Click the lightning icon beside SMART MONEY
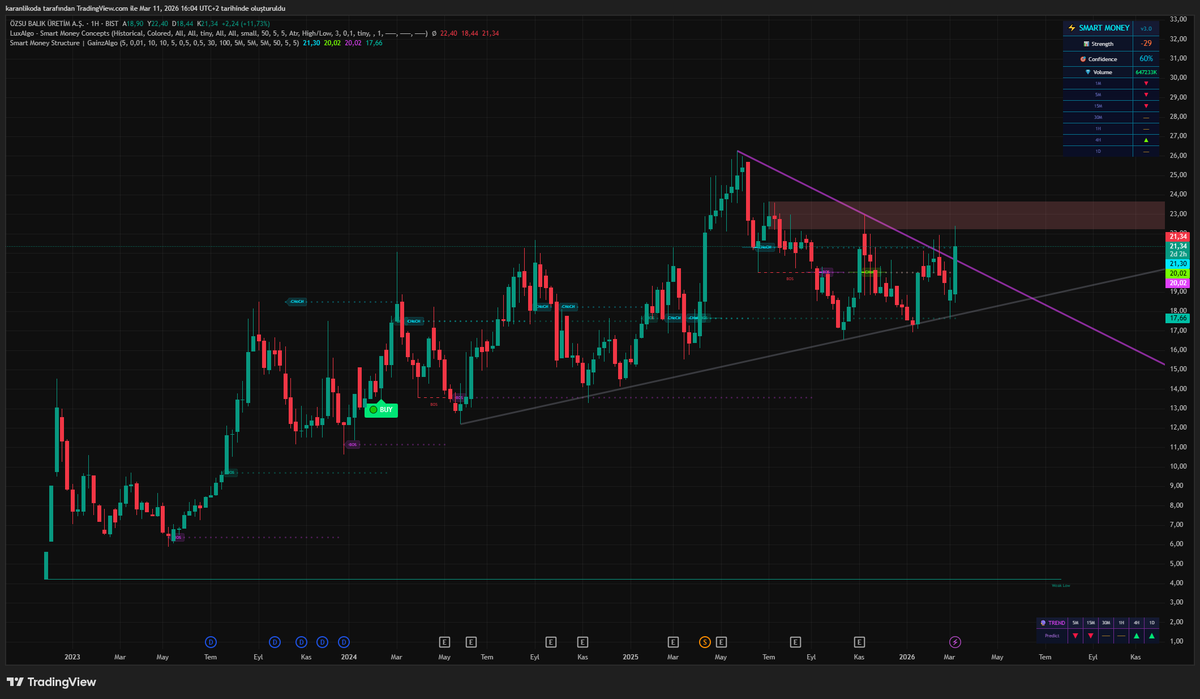The image size is (1200, 699). [x=1072, y=28]
